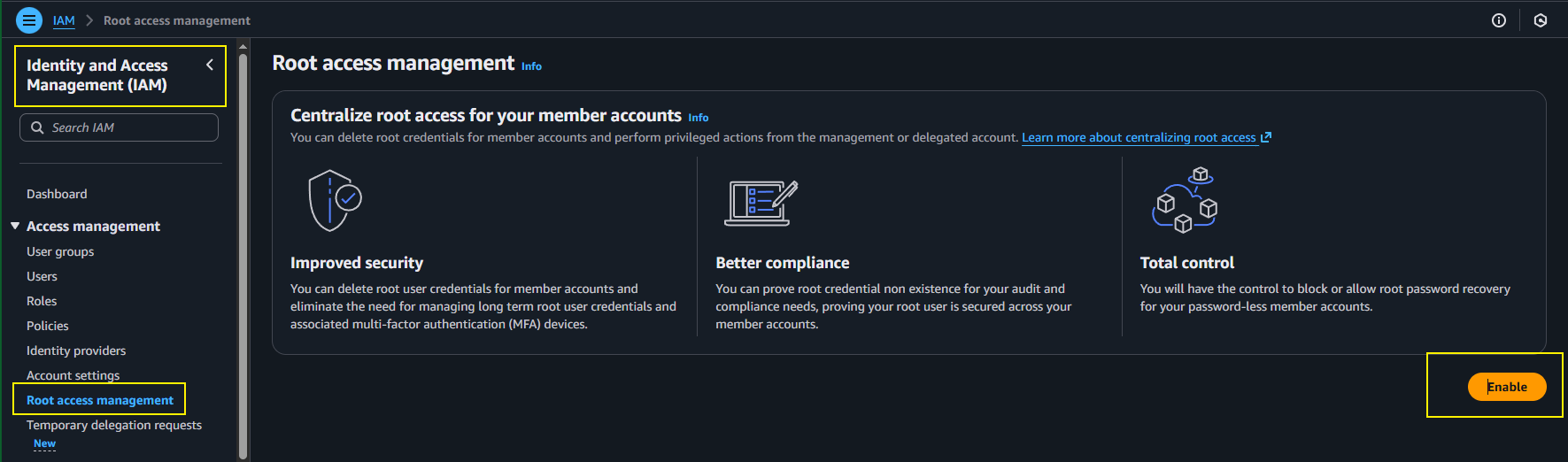This screenshot has width=1568, height=462.
Task: Open Learn more about centralizing root access
Action: (x=1139, y=137)
